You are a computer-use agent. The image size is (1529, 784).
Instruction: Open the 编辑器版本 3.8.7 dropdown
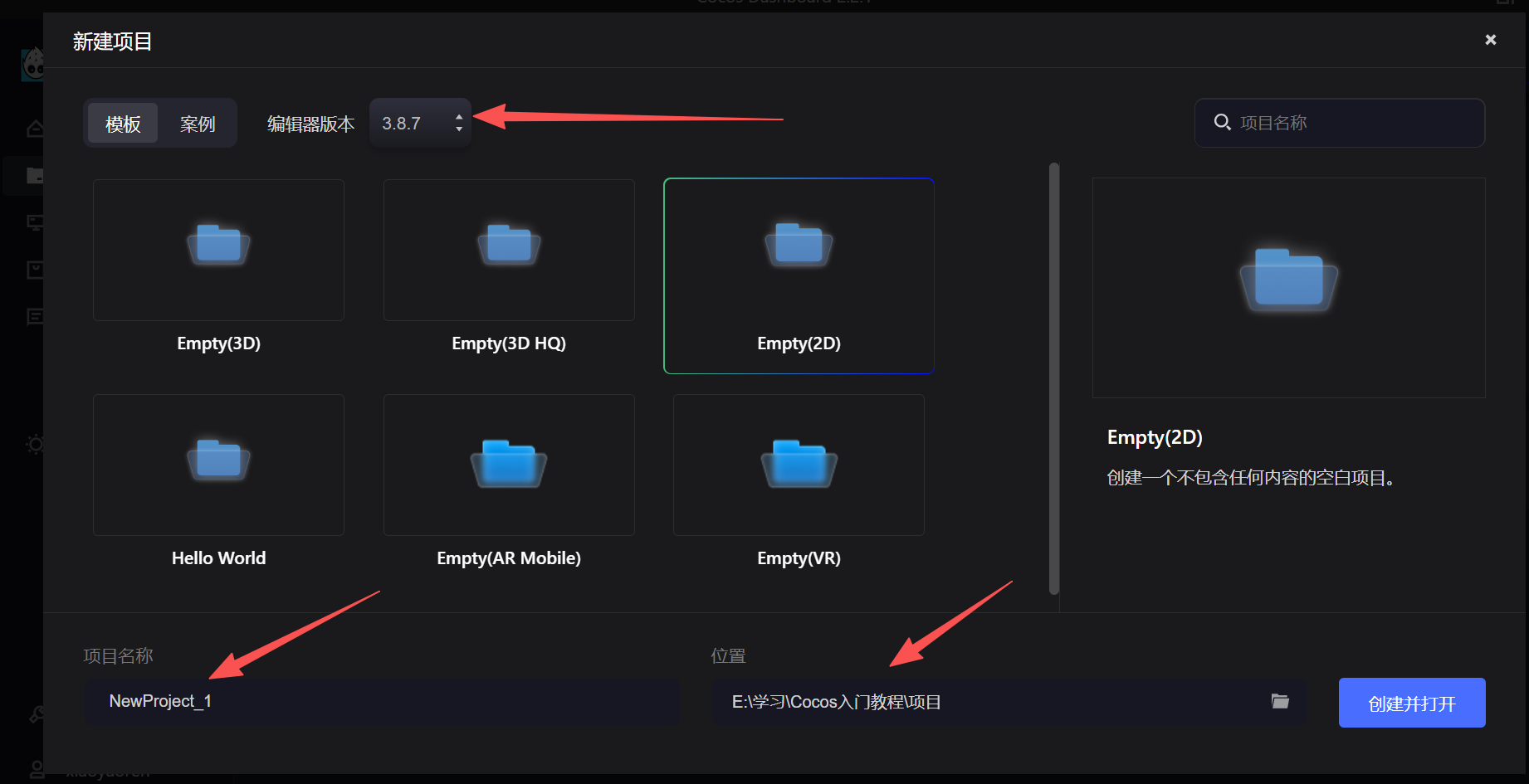tap(420, 123)
